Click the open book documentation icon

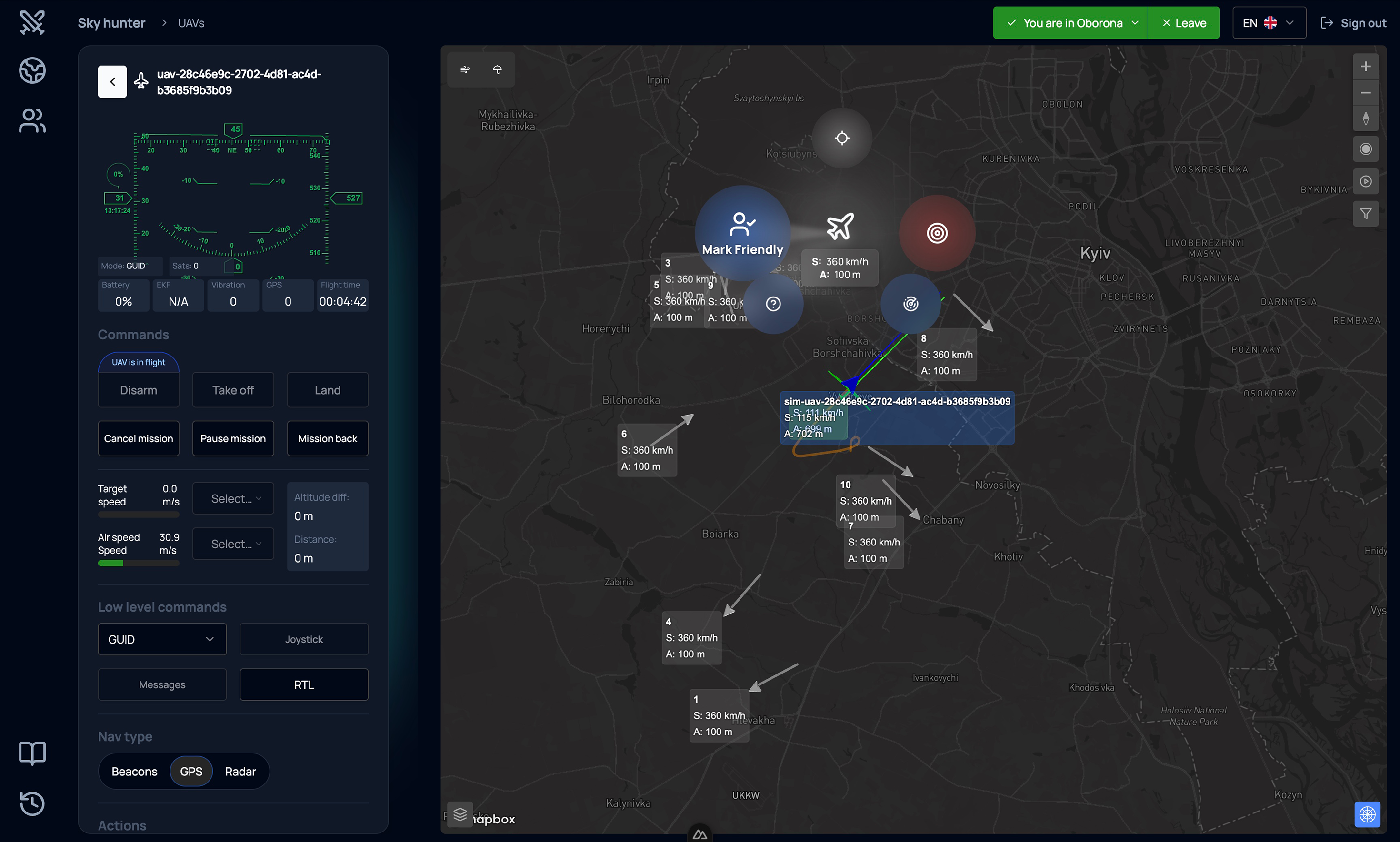tap(32, 753)
